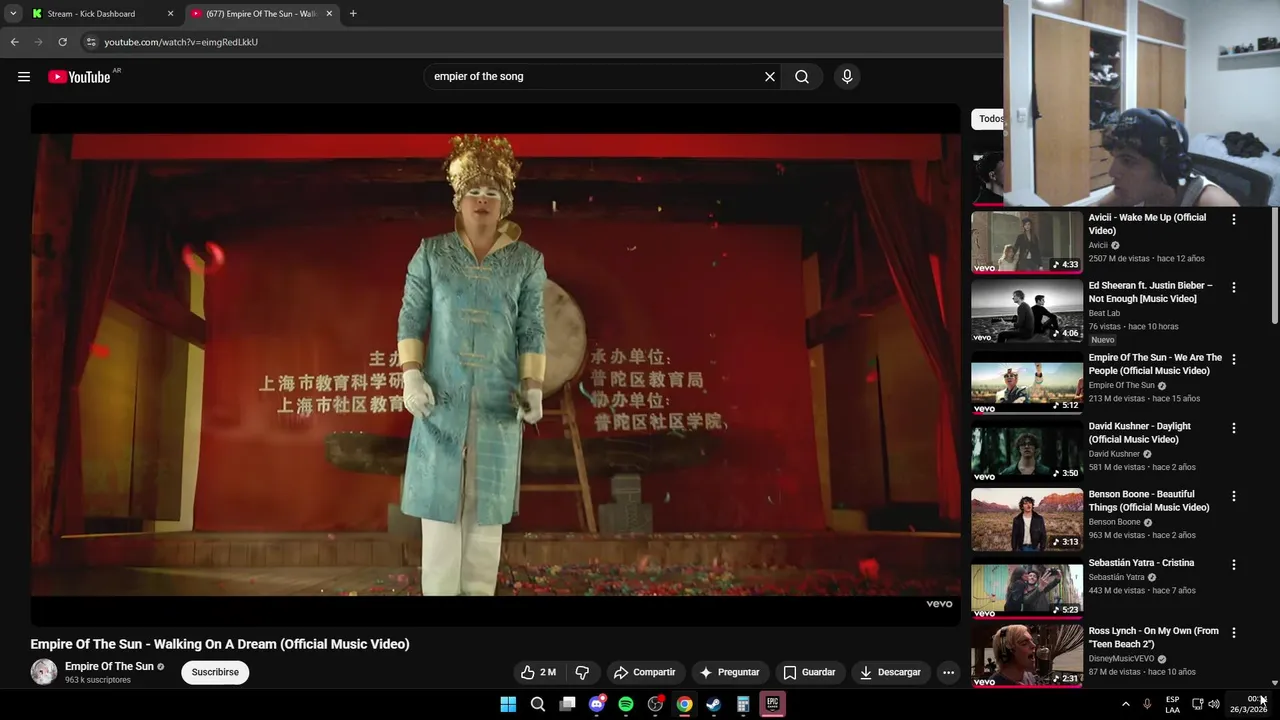The height and width of the screenshot is (720, 1280).
Task: Open David Kushner - Daylight thumbnail
Action: [1027, 450]
